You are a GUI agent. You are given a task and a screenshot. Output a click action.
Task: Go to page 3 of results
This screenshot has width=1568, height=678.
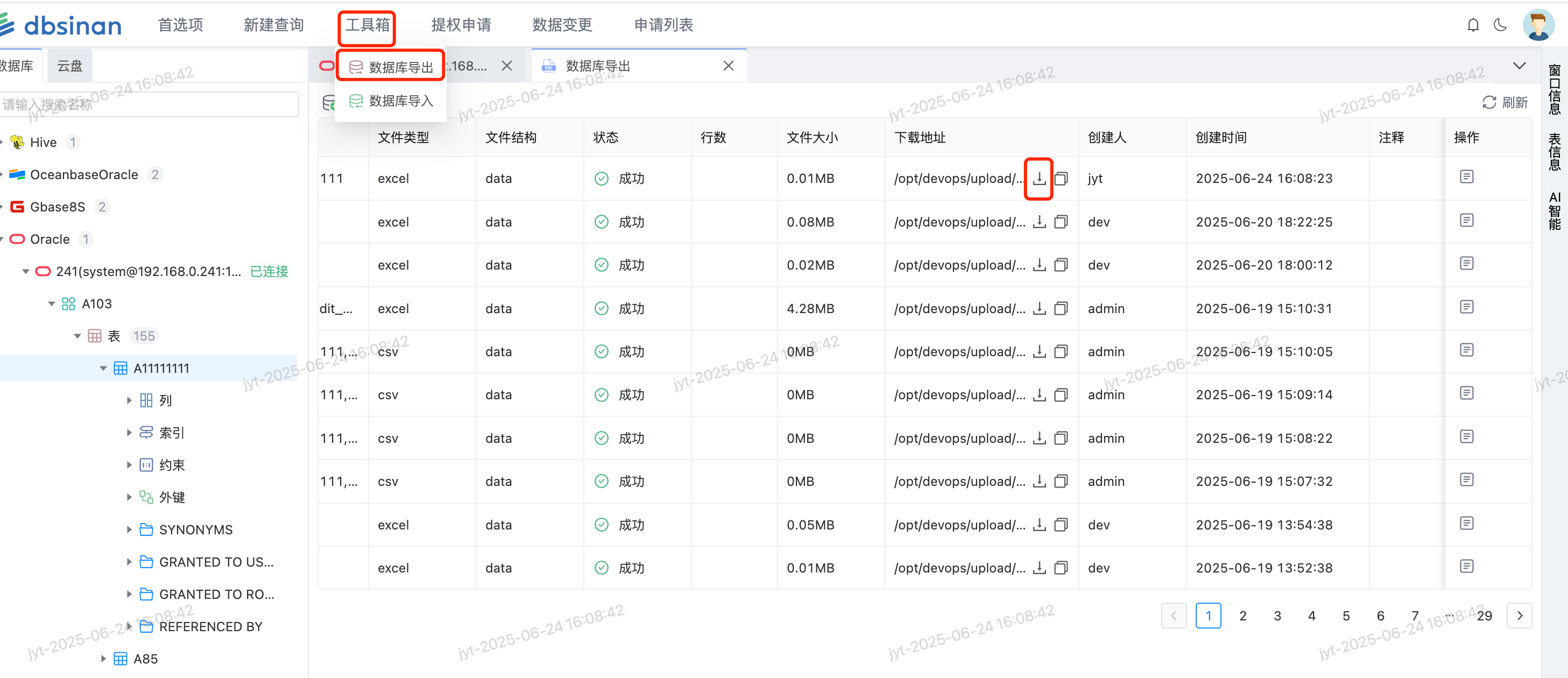click(1277, 616)
